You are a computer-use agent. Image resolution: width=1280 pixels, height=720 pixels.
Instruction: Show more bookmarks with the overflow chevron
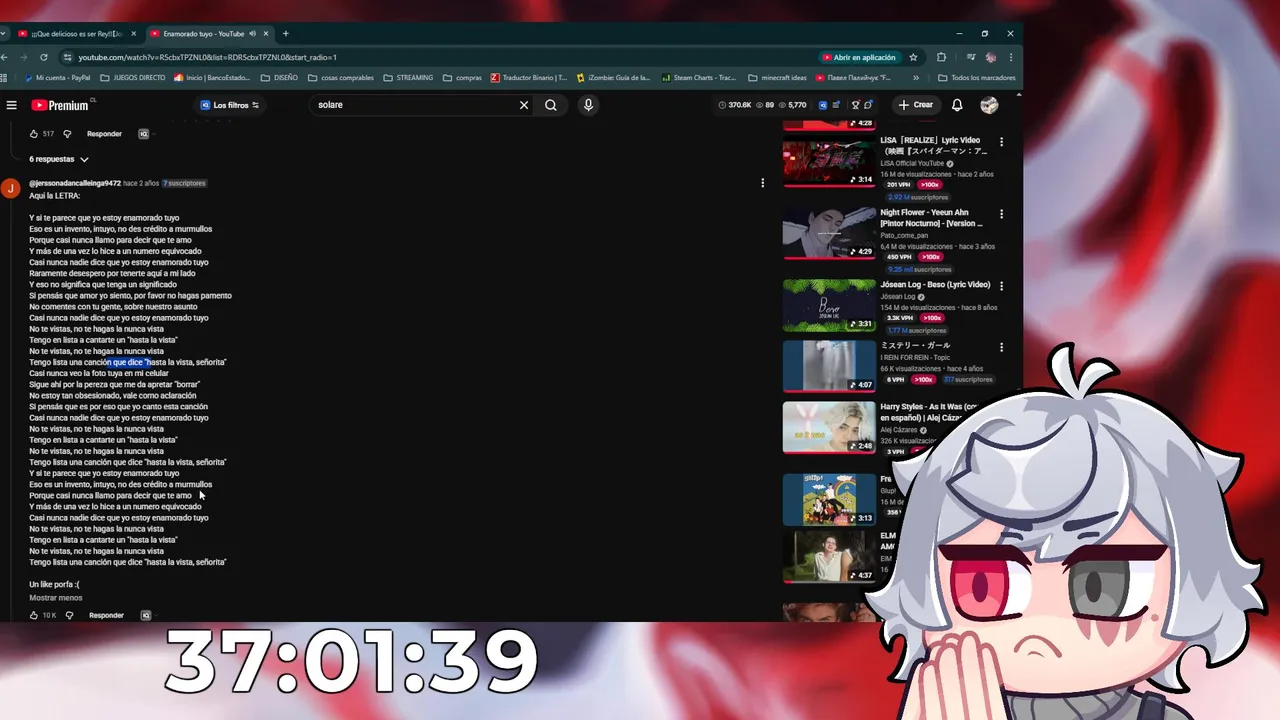pos(916,77)
